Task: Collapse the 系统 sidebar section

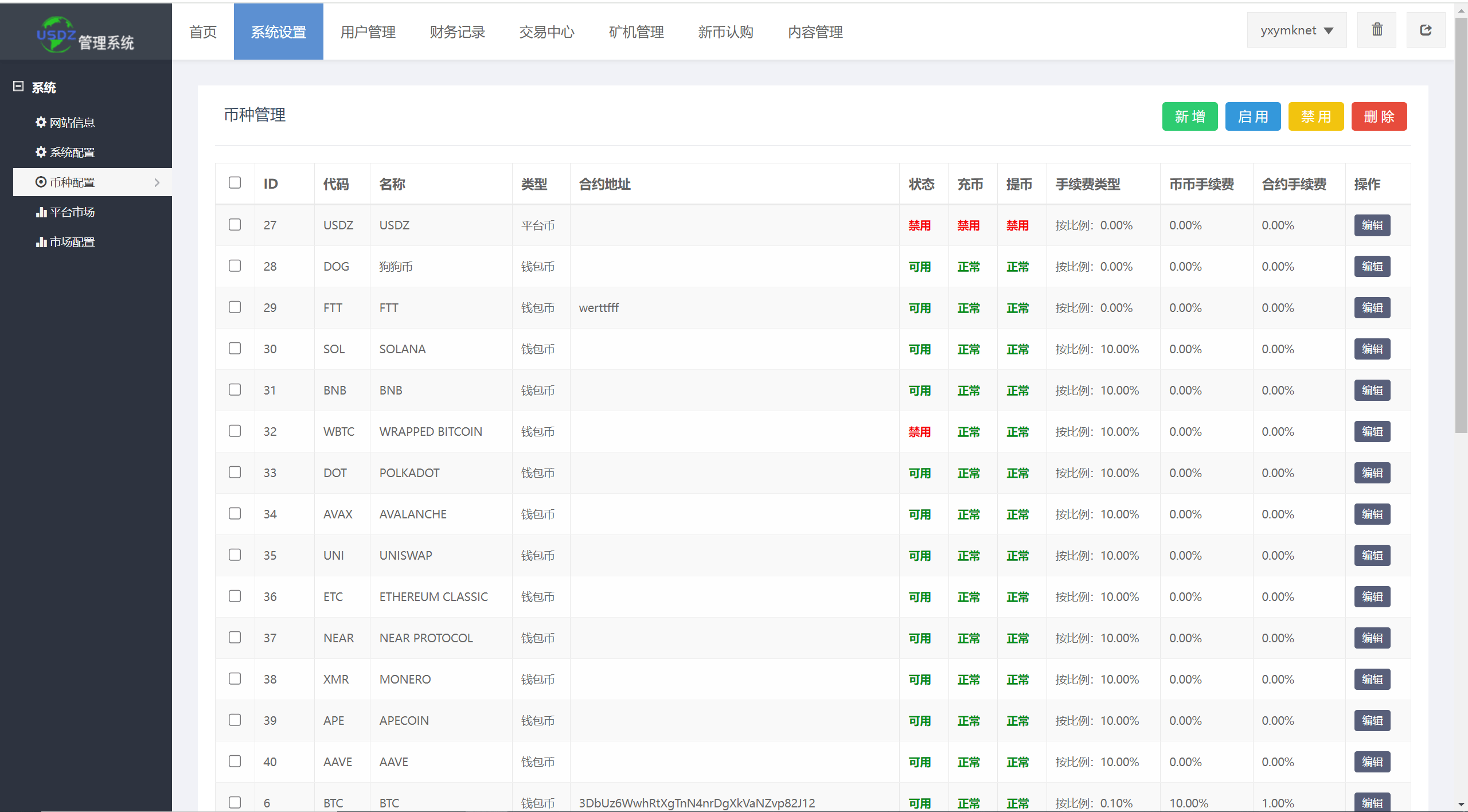Action: point(18,87)
